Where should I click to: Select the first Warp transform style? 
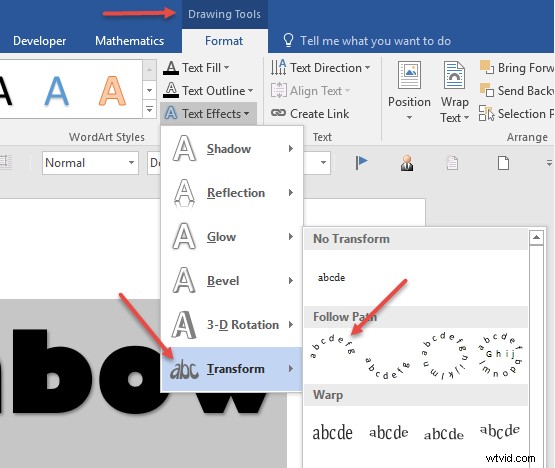pos(332,433)
